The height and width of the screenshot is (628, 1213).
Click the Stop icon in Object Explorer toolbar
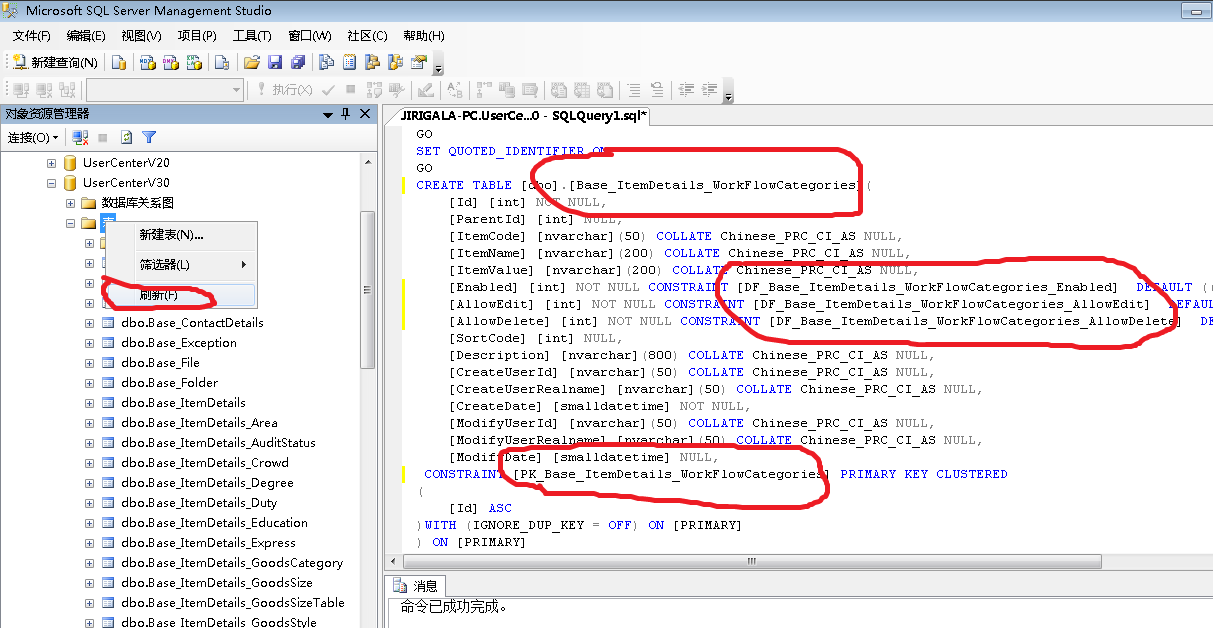click(x=103, y=137)
